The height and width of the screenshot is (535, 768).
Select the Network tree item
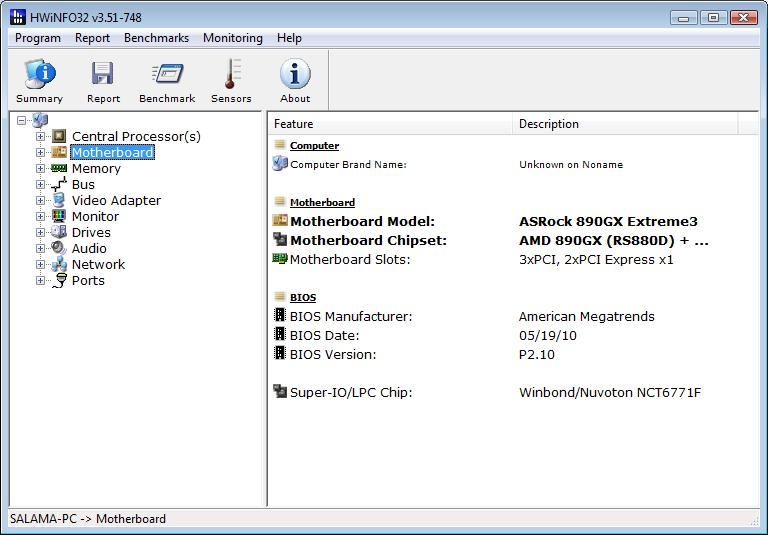98,265
